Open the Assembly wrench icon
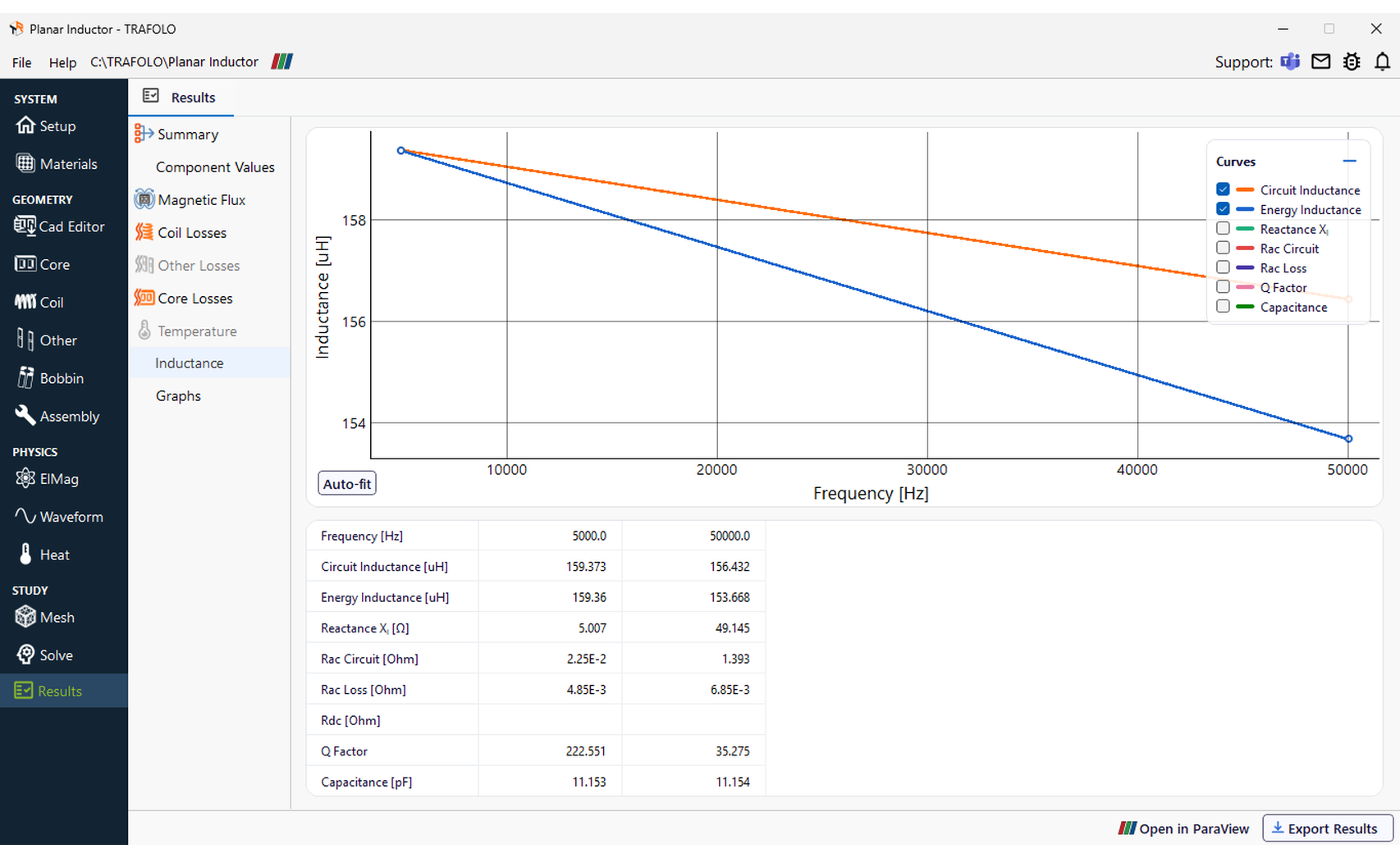1400x858 pixels. click(25, 415)
